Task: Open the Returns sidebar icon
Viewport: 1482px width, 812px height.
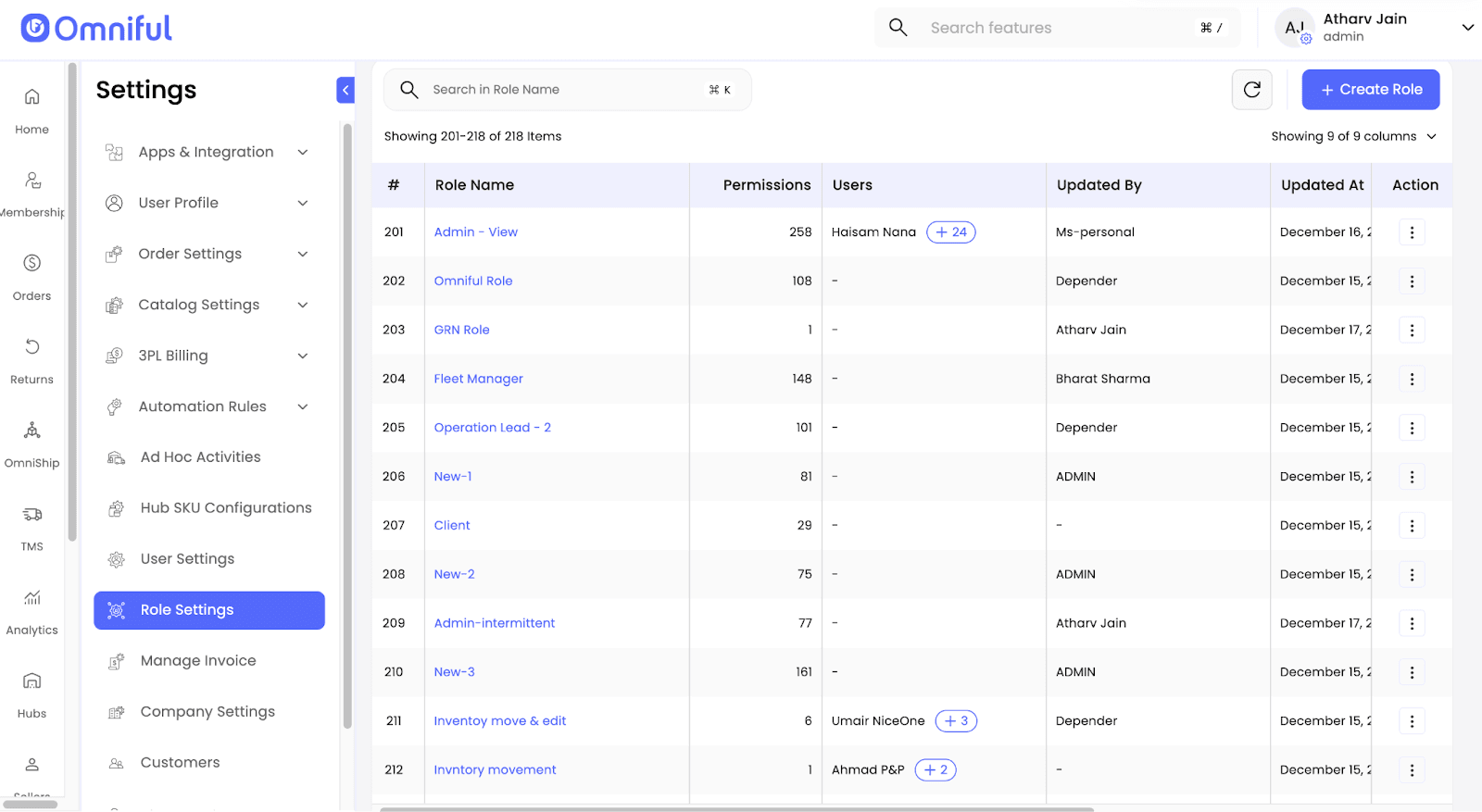Action: (x=31, y=359)
